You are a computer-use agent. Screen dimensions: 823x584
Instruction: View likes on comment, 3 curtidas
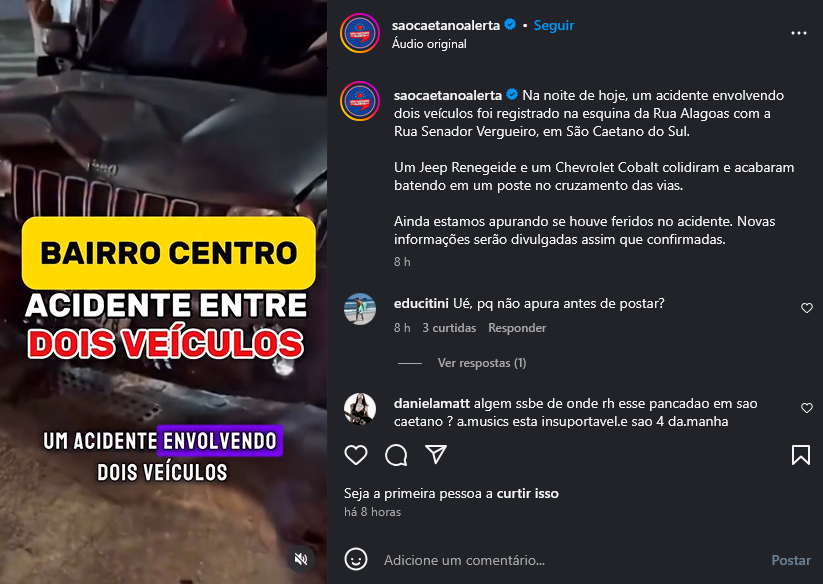click(x=449, y=328)
